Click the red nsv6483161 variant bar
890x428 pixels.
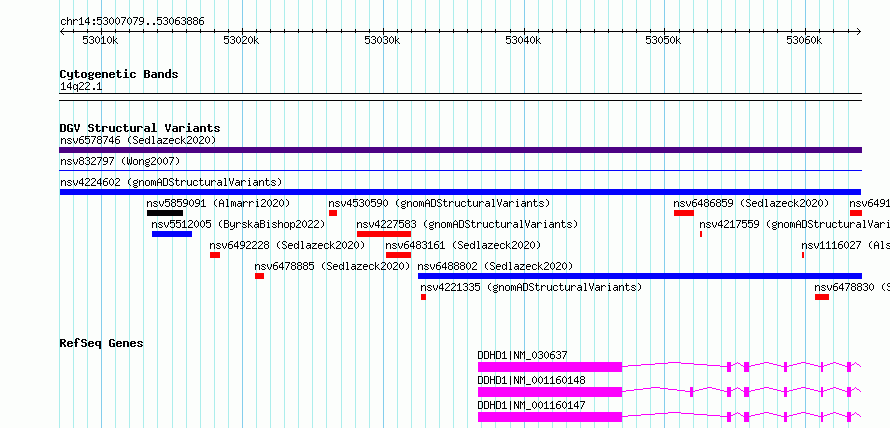pyautogui.click(x=398, y=255)
